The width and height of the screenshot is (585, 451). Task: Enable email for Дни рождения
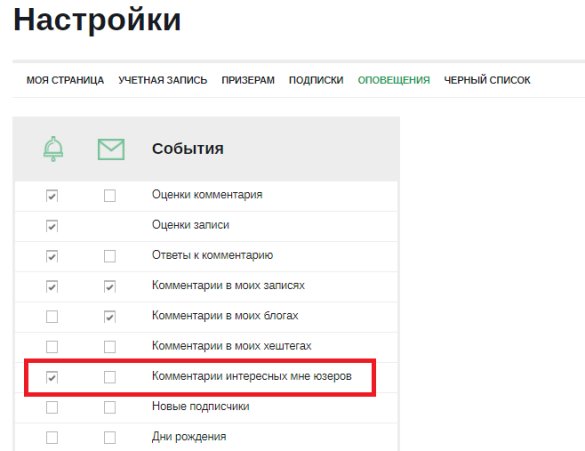(110, 437)
